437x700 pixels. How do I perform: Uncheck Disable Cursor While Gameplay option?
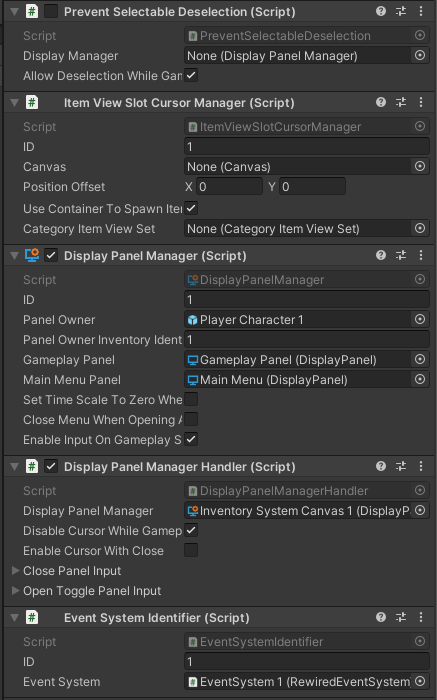pyautogui.click(x=191, y=530)
